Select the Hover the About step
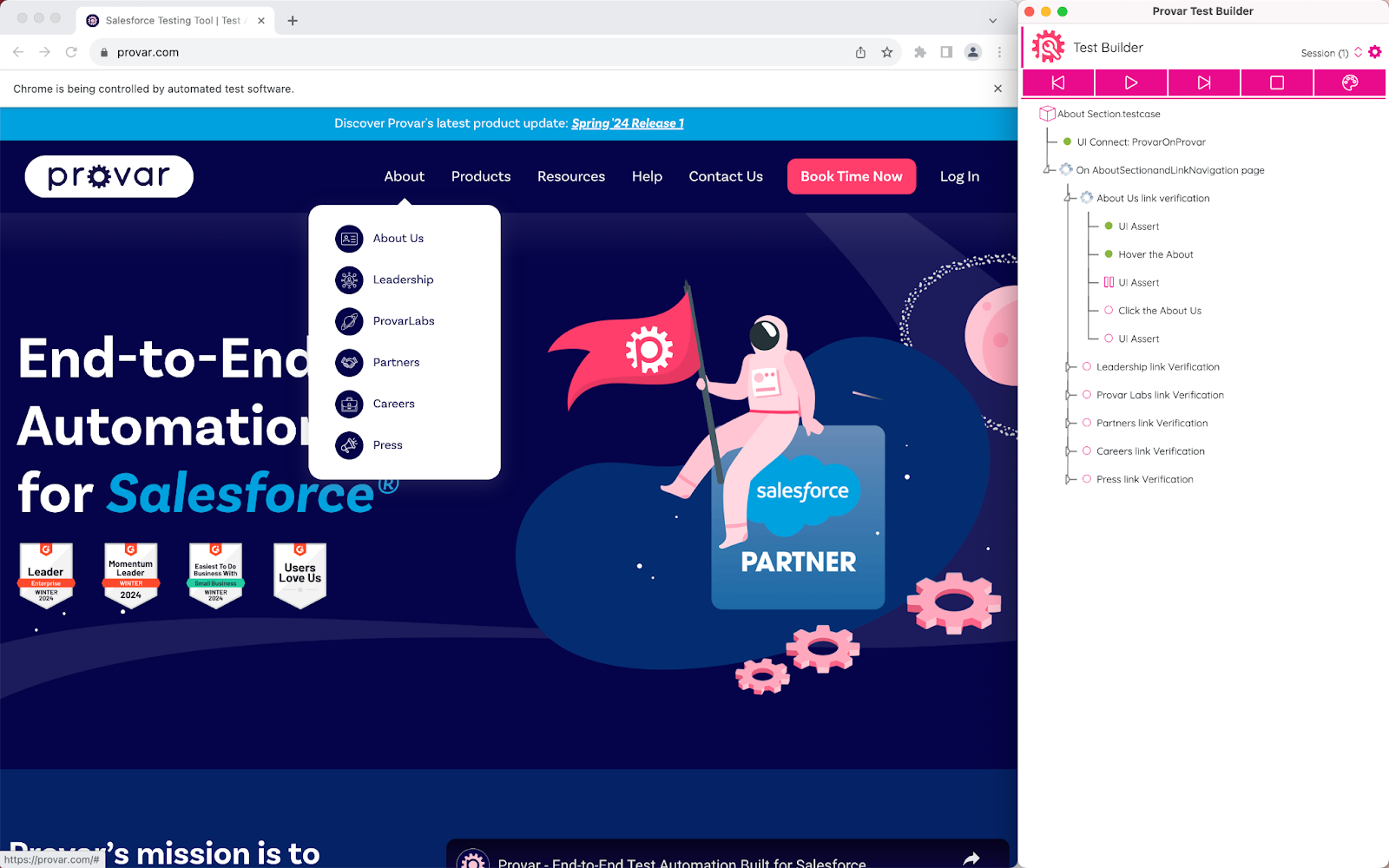1389x868 pixels. tap(1155, 254)
